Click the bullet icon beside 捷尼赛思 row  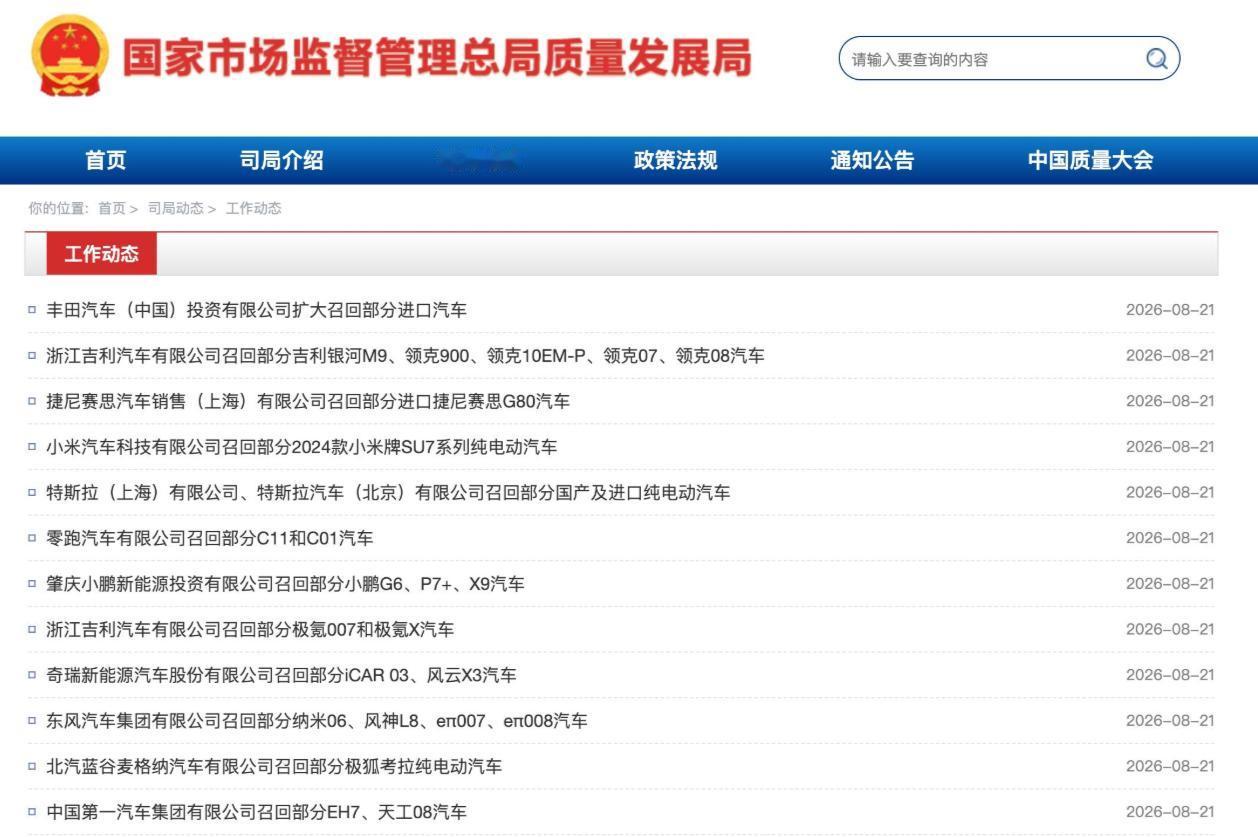[x=32, y=401]
